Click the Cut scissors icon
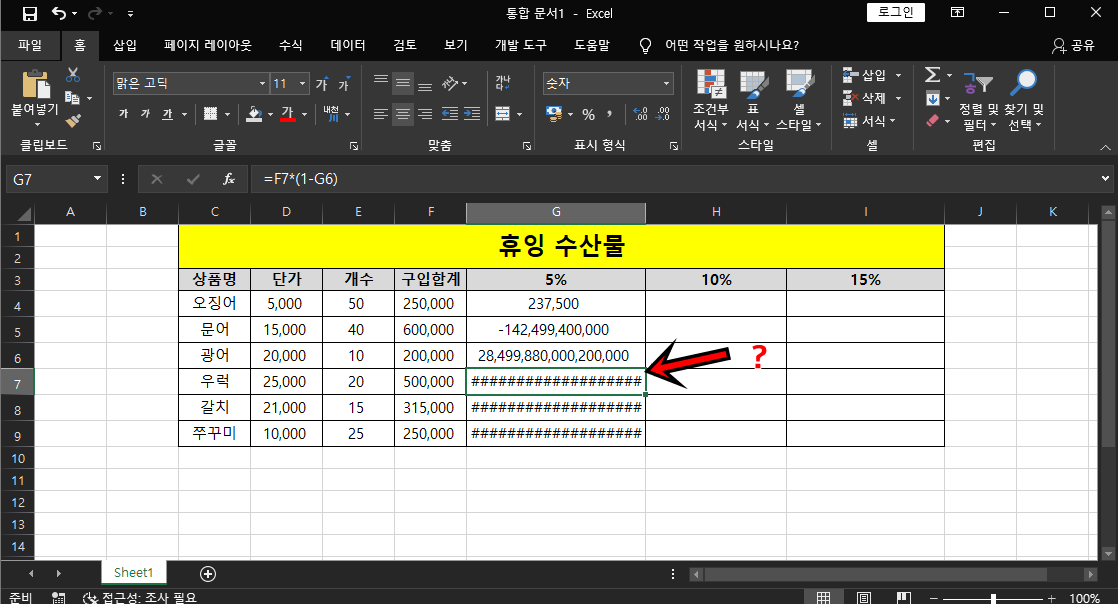The image size is (1118, 604). coord(73,75)
